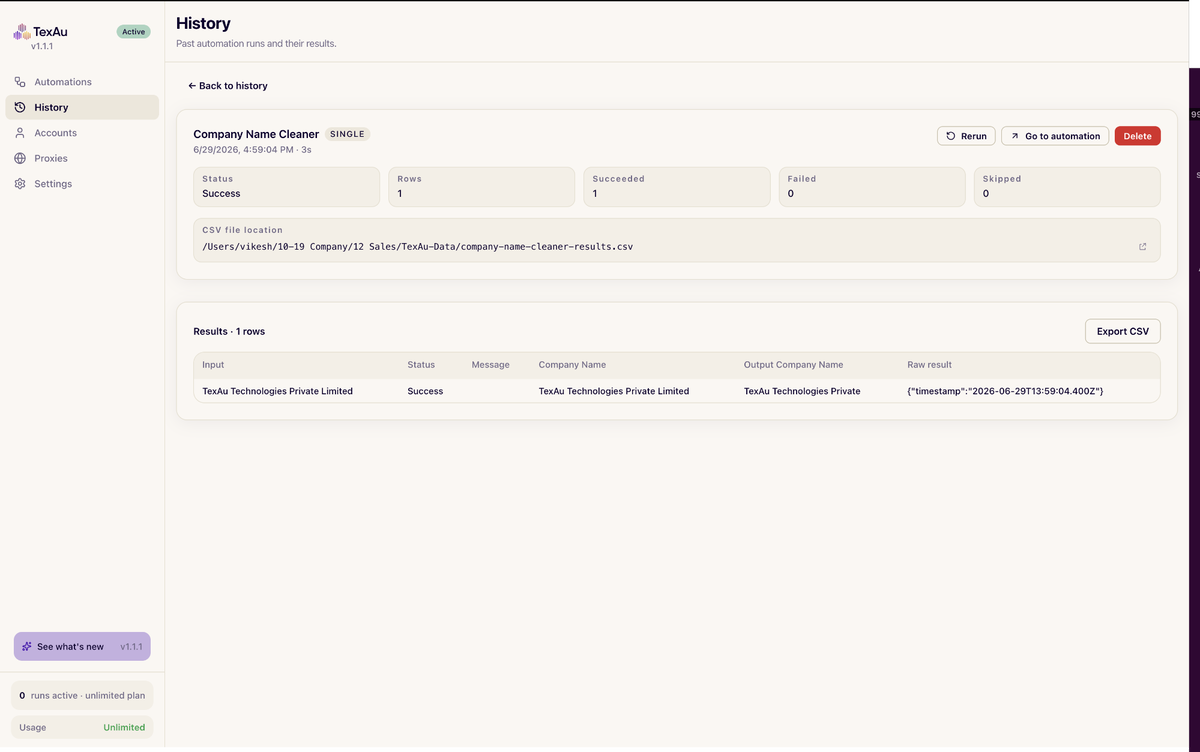Click the Status card showing Success
The width and height of the screenshot is (1200, 752).
tap(286, 187)
